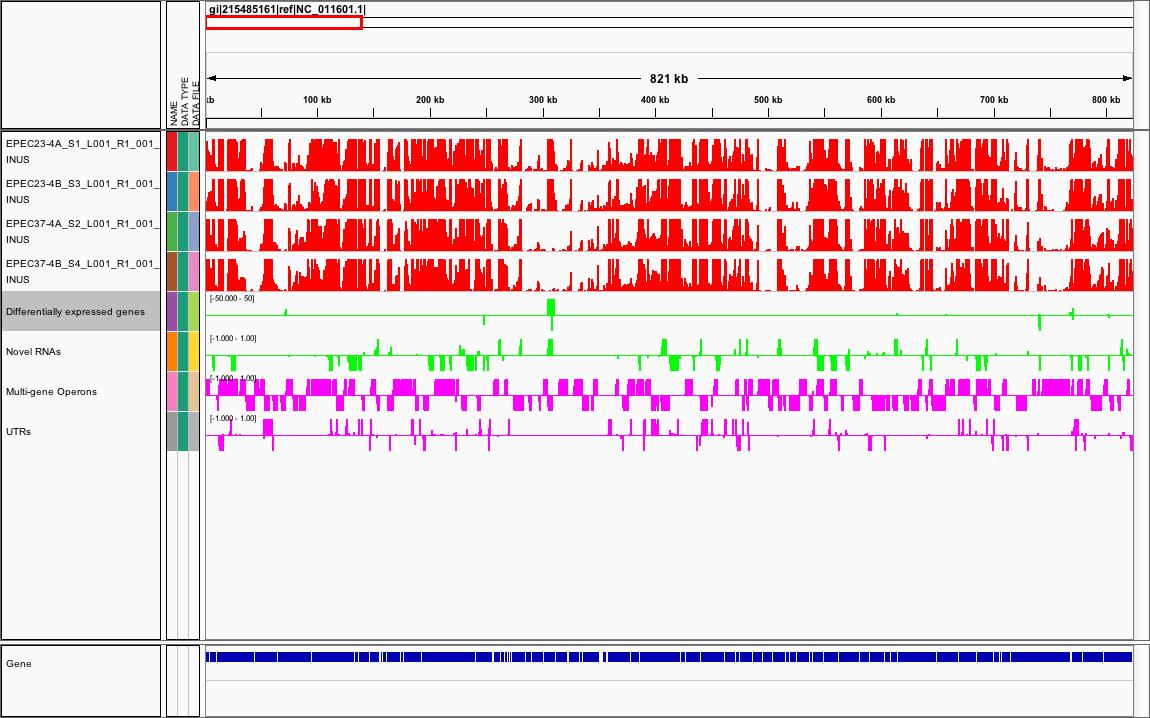Click the NAME color swatch for EPEC37-4B track
The image size is (1150, 718).
tap(172, 271)
